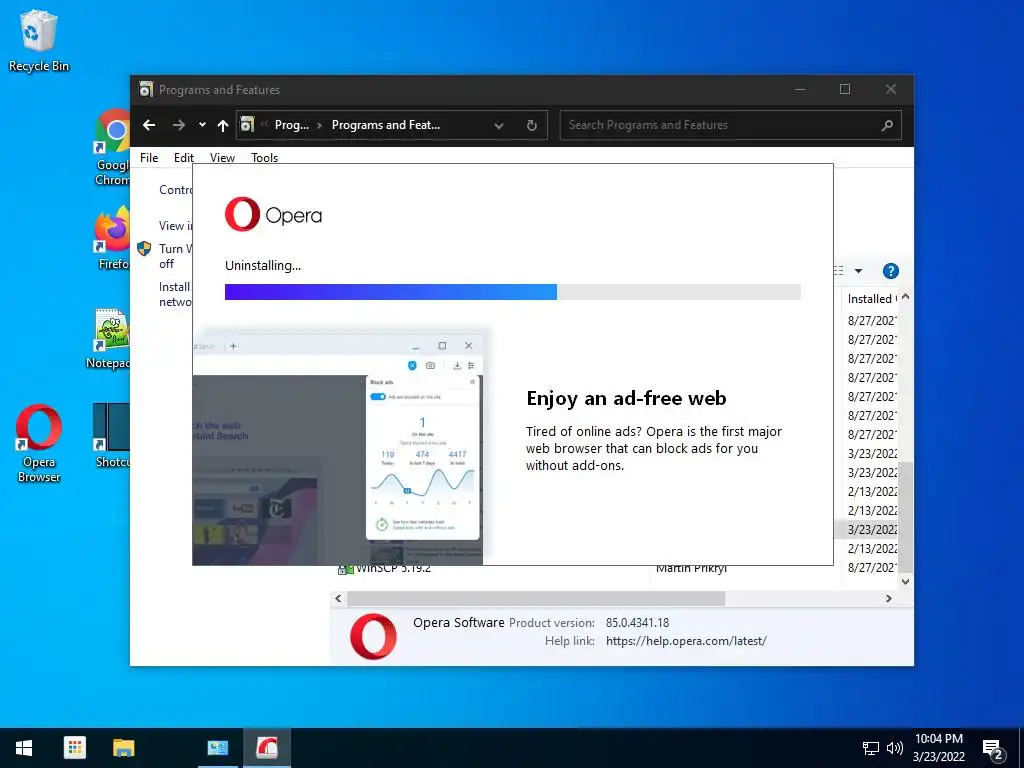The height and width of the screenshot is (768, 1024).
Task: Open the Firefox desktop shortcut
Action: click(x=112, y=239)
